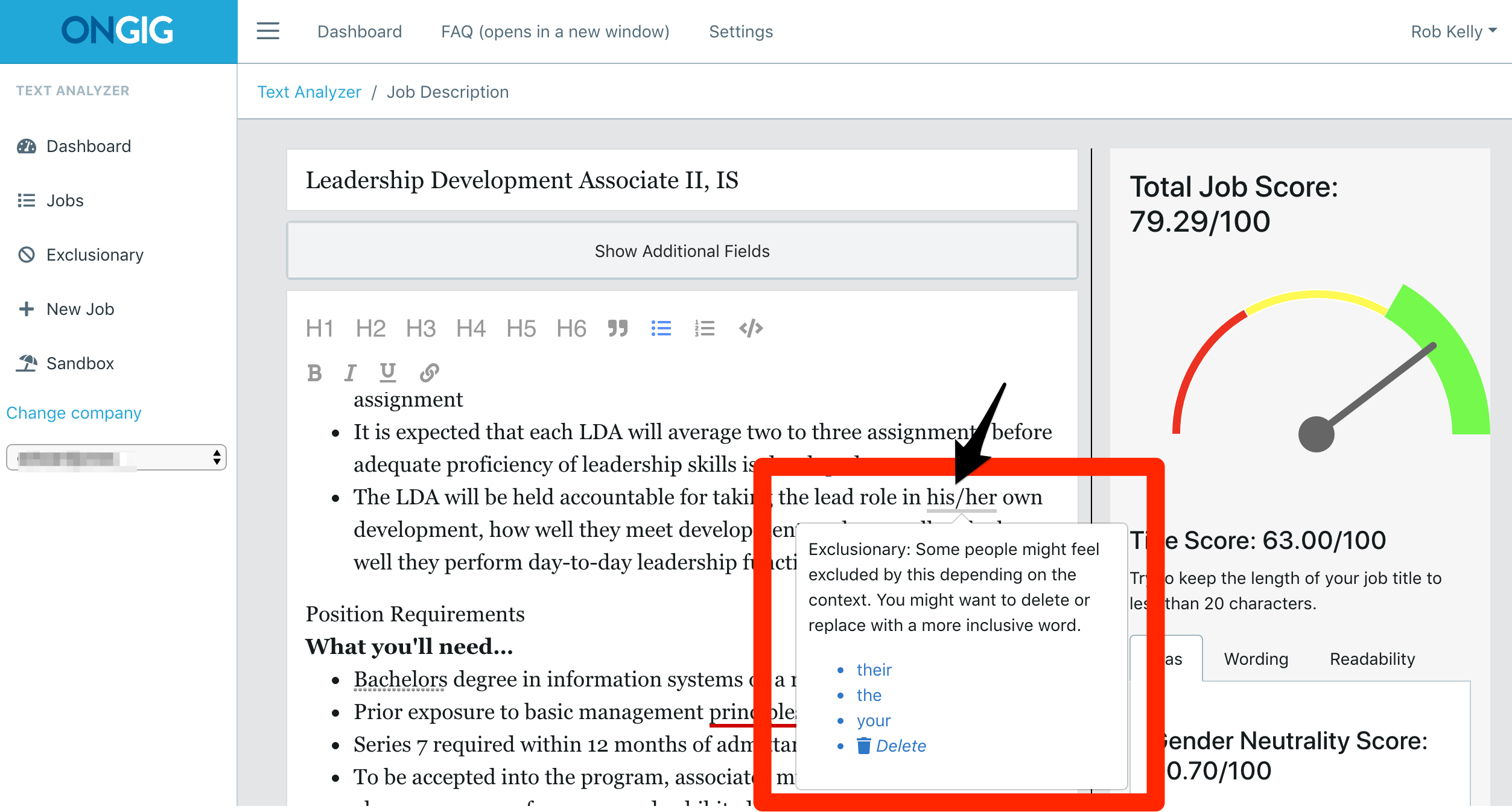
Task: Click the Sandbox umbrella icon
Action: [27, 363]
